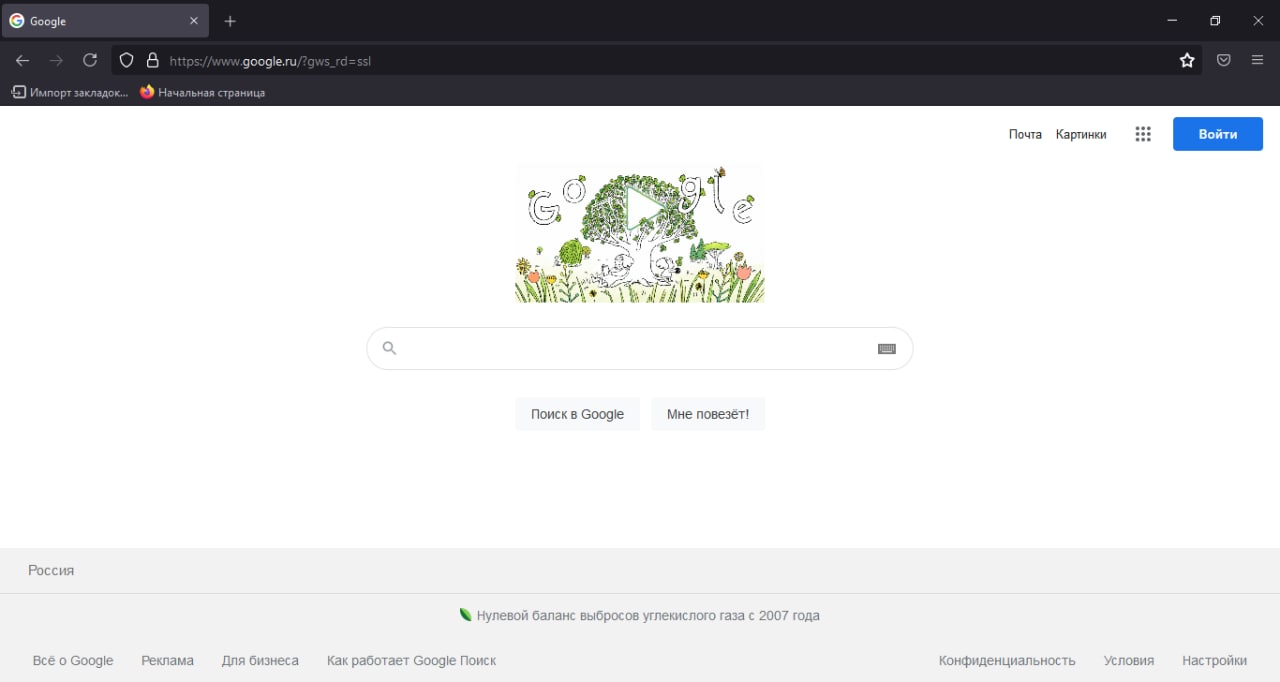Open the Всё о Google footer link
Screen dimensions: 1280x682
point(73,660)
